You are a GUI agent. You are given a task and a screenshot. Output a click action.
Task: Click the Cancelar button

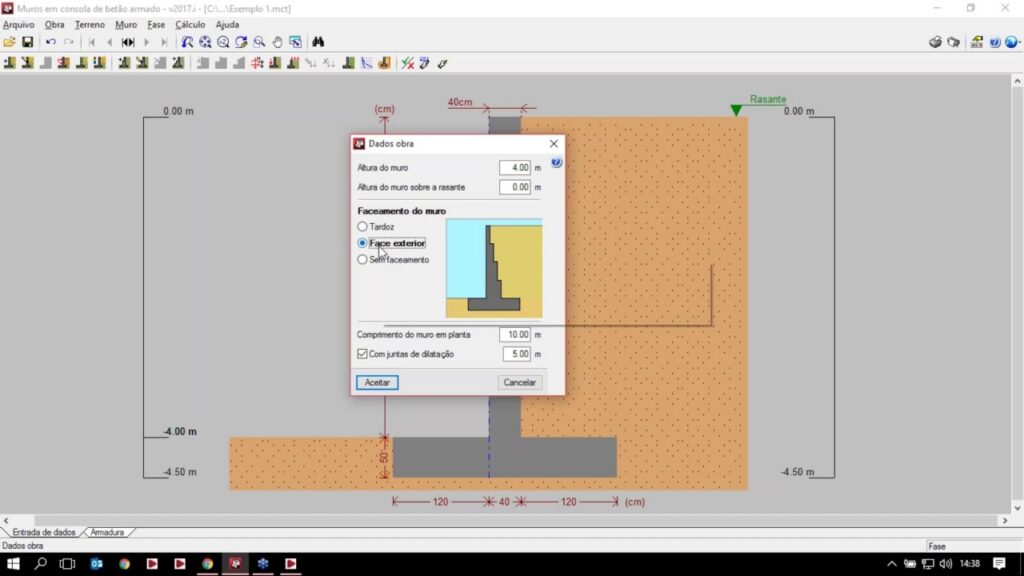click(519, 383)
